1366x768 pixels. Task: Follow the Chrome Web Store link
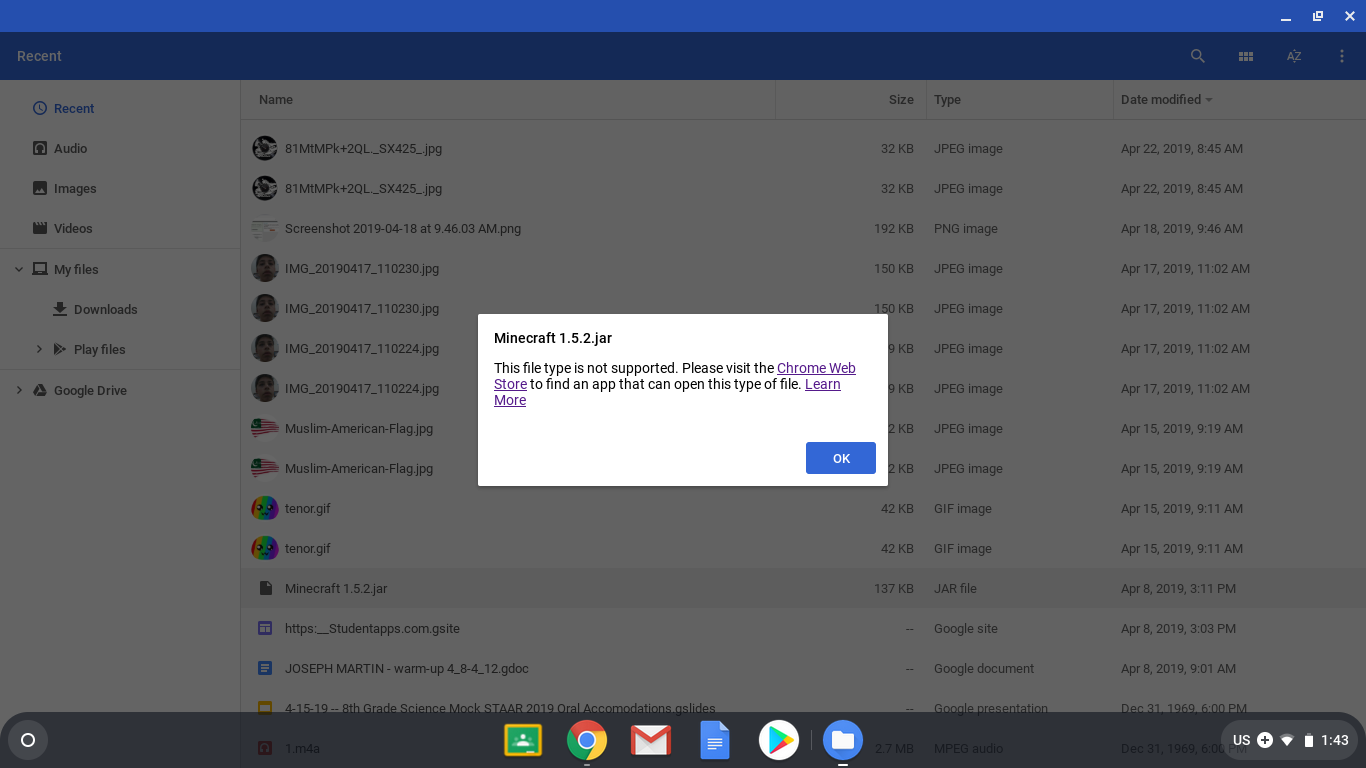coord(816,368)
